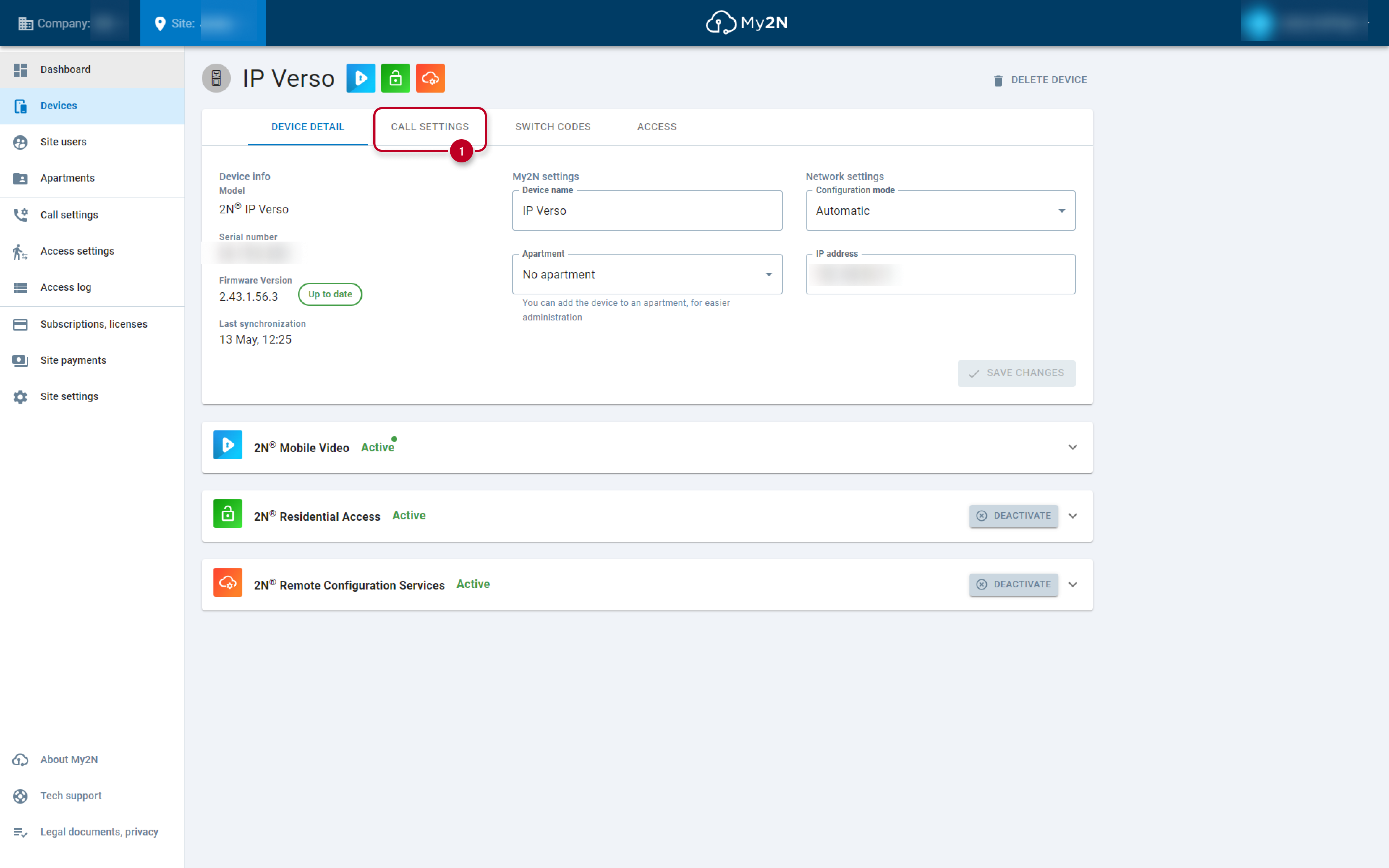This screenshot has height=868, width=1389.
Task: Open Call settings phone icon
Action: 20,215
